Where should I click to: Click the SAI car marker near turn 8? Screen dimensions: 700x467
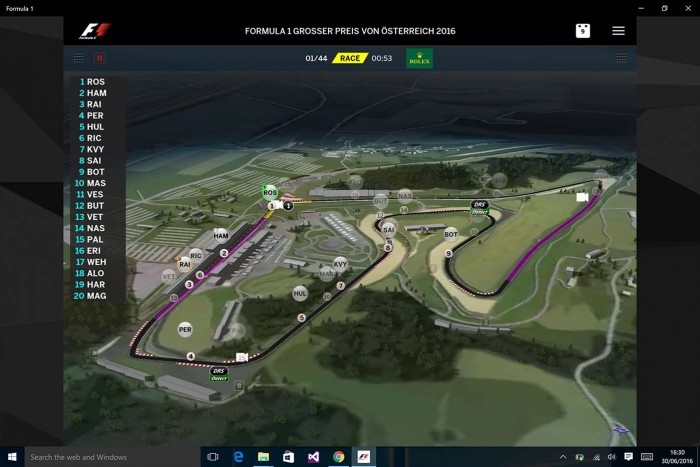[x=389, y=230]
